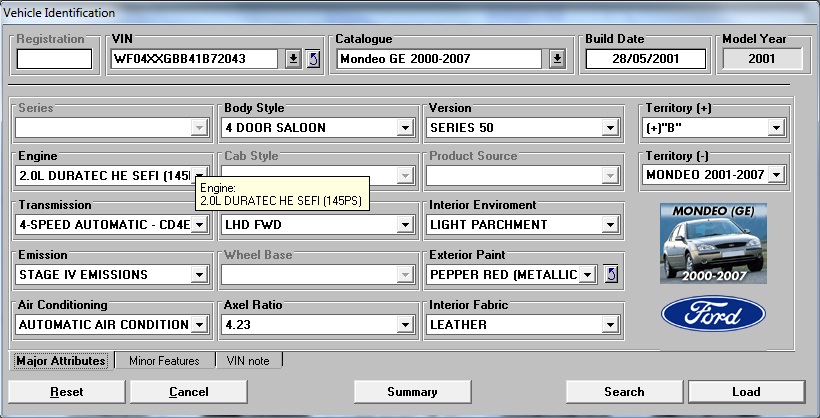Click the Ford oval logo

click(x=706, y=314)
